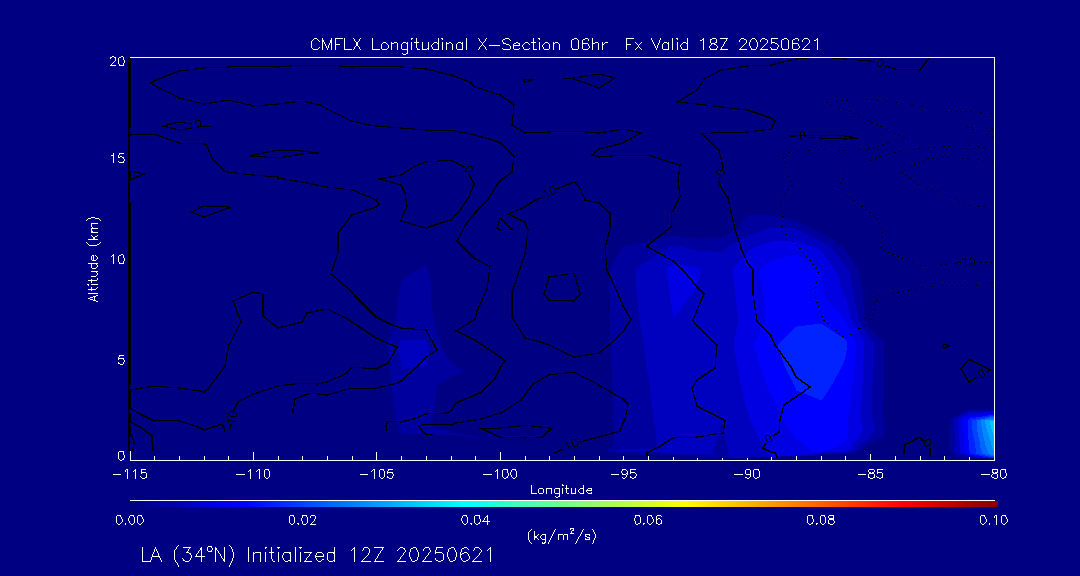The image size is (1080, 576).
Task: Click the x-axis tick label '-85'
Action: [x=871, y=476]
